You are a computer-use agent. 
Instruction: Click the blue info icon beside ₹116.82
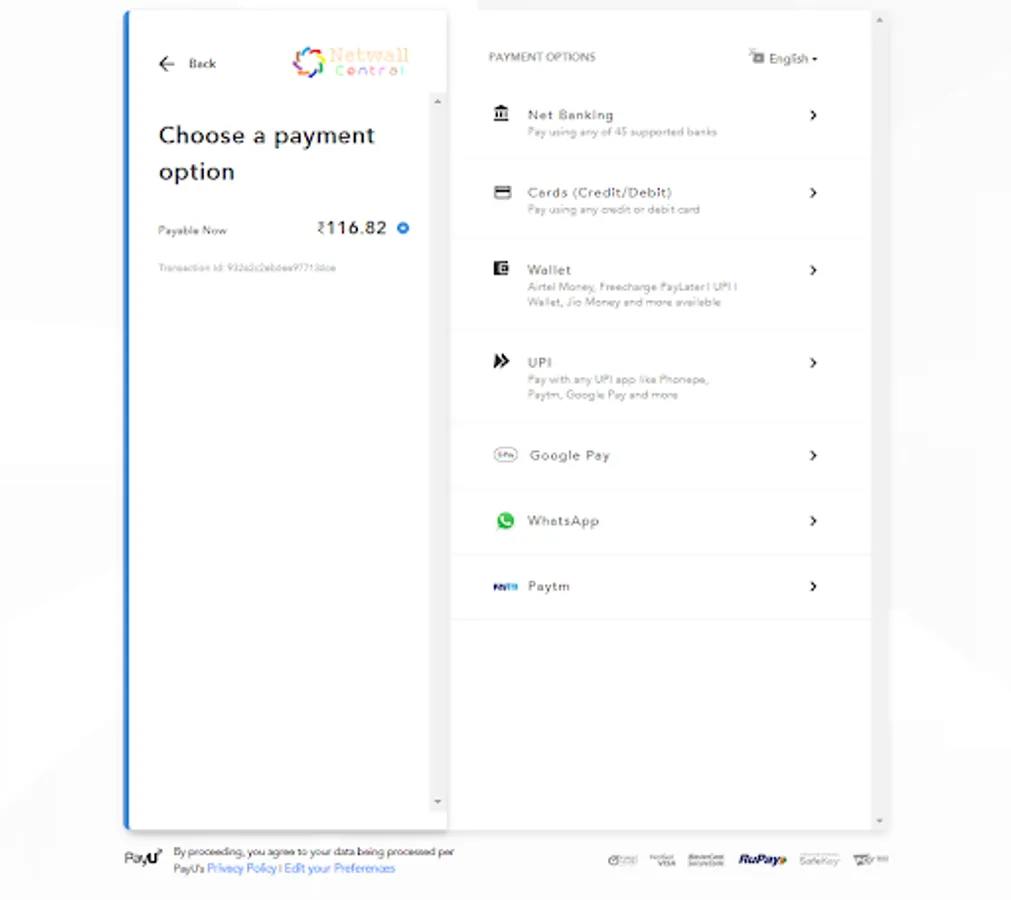click(403, 228)
